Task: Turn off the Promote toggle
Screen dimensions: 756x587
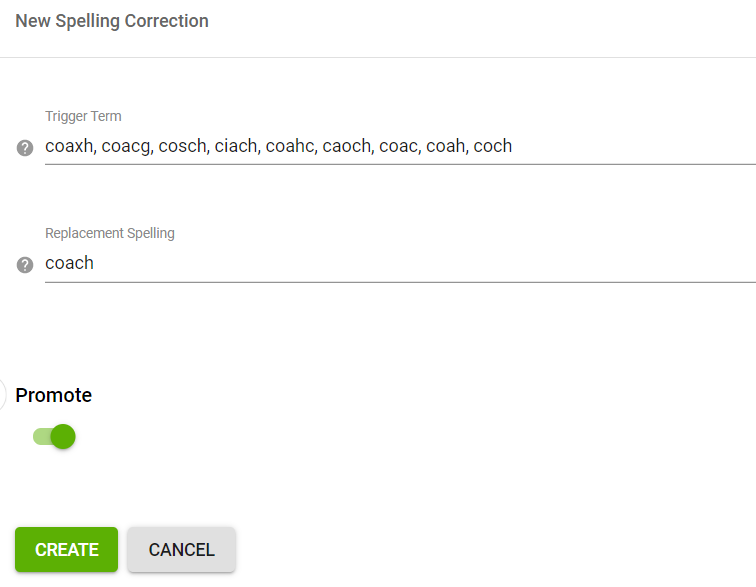Action: click(x=54, y=437)
